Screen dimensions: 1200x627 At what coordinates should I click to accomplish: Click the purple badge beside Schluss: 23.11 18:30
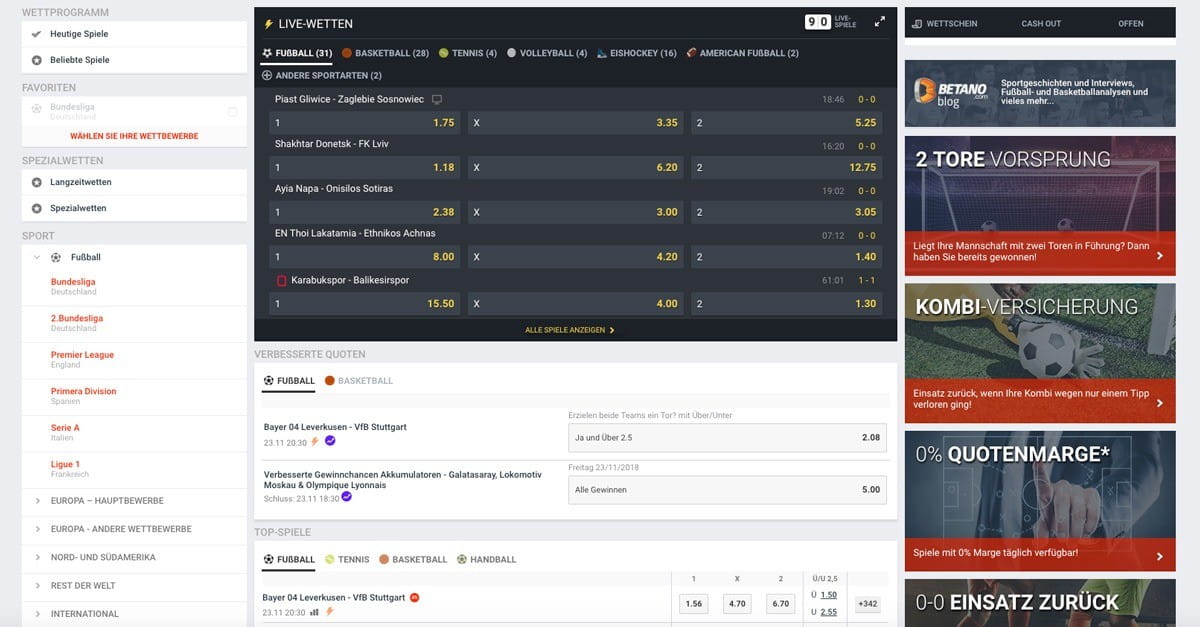(x=347, y=496)
